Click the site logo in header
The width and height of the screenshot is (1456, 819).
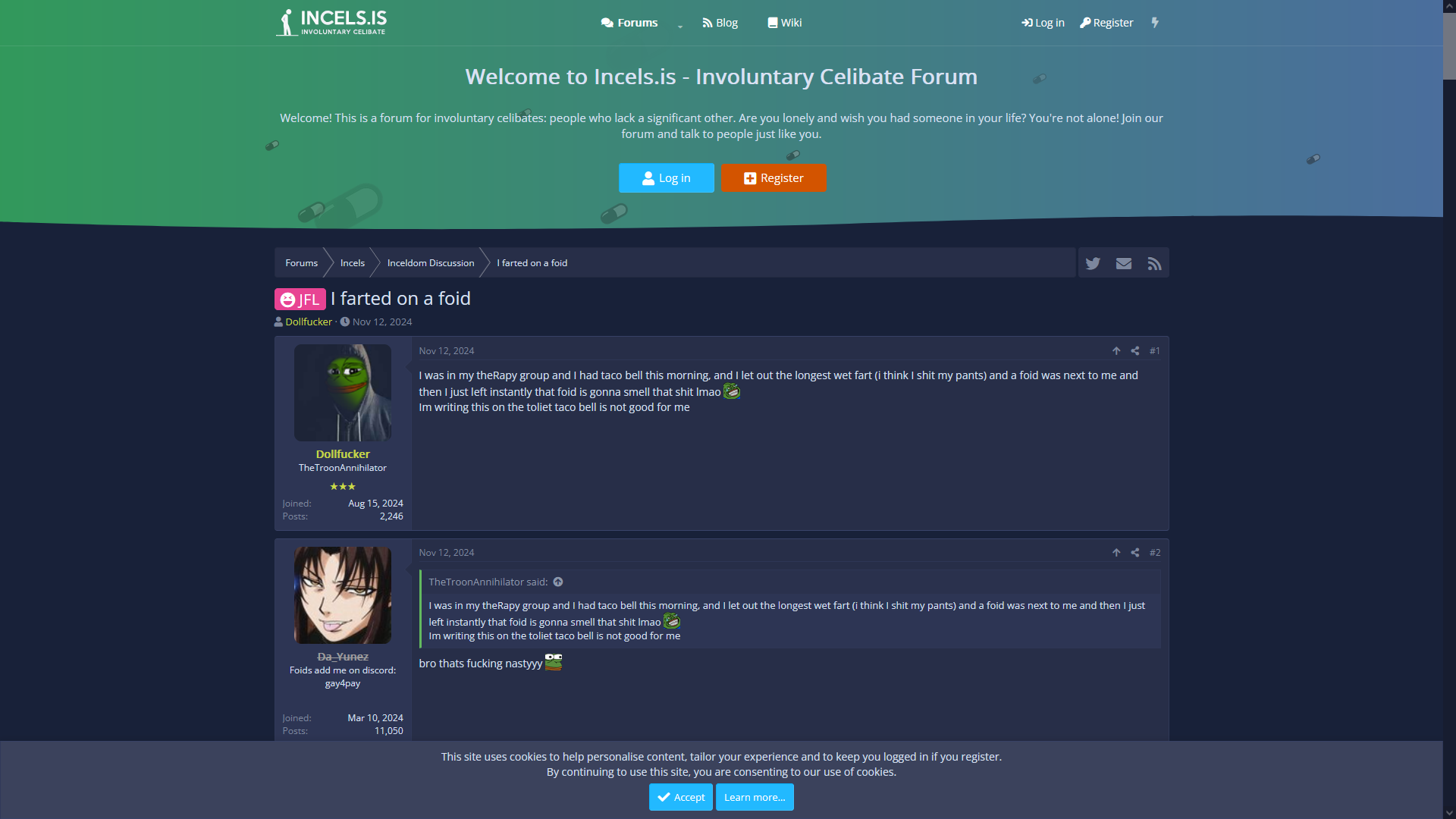click(x=331, y=22)
